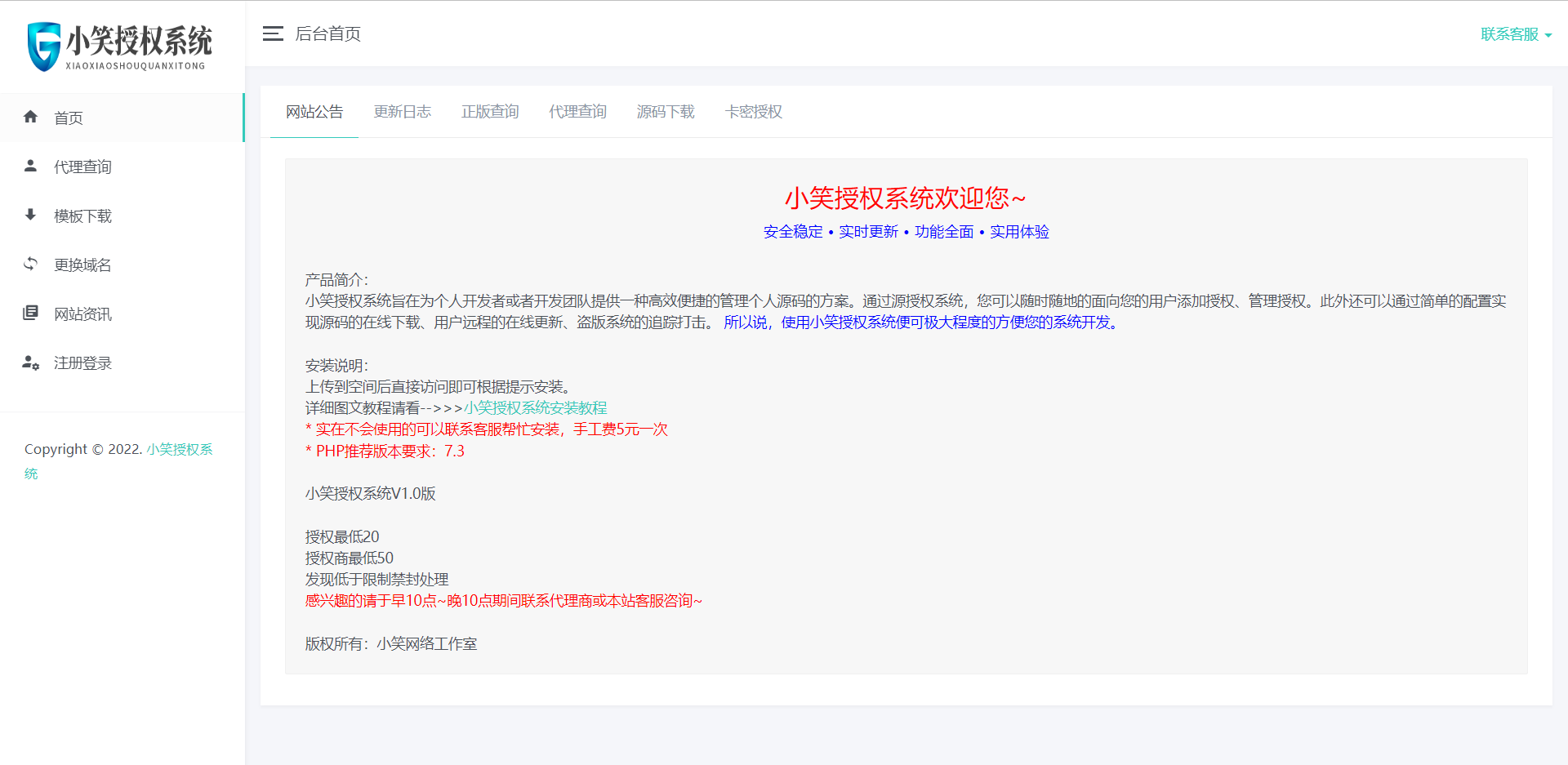Open the 小笑授权系统安装教程 link
The width and height of the screenshot is (1568, 765).
(x=536, y=407)
